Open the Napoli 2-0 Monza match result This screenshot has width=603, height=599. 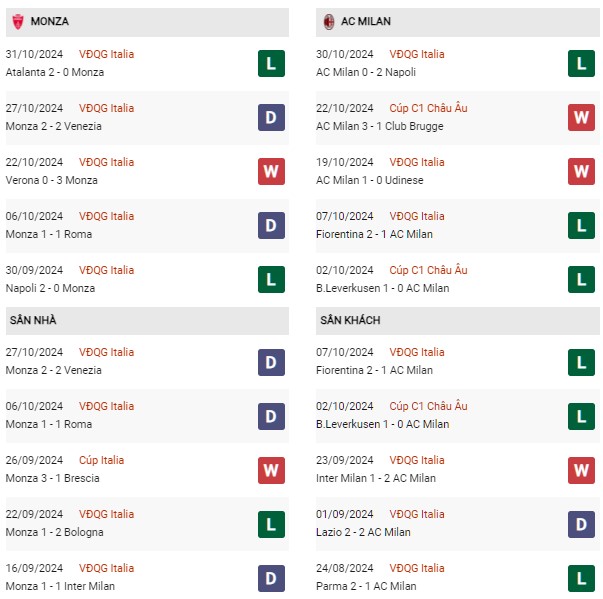50,288
